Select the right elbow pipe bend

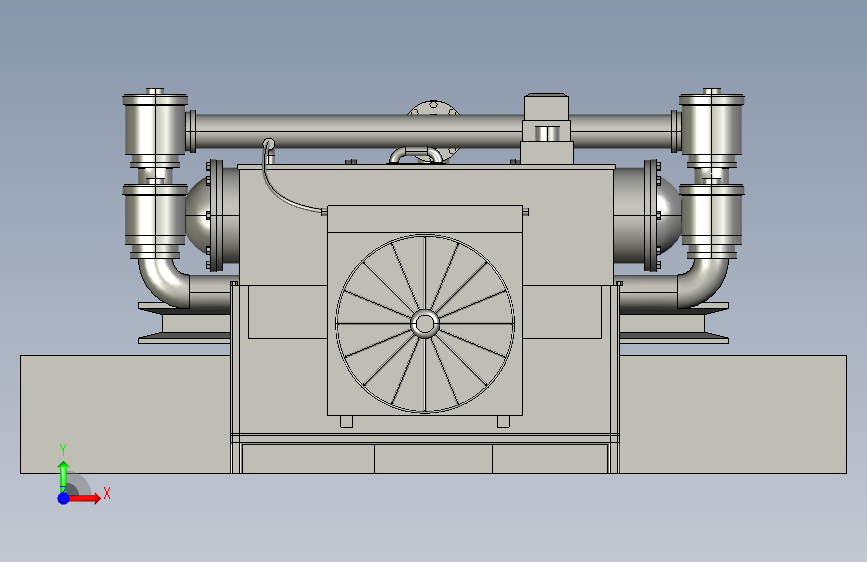[x=703, y=282]
